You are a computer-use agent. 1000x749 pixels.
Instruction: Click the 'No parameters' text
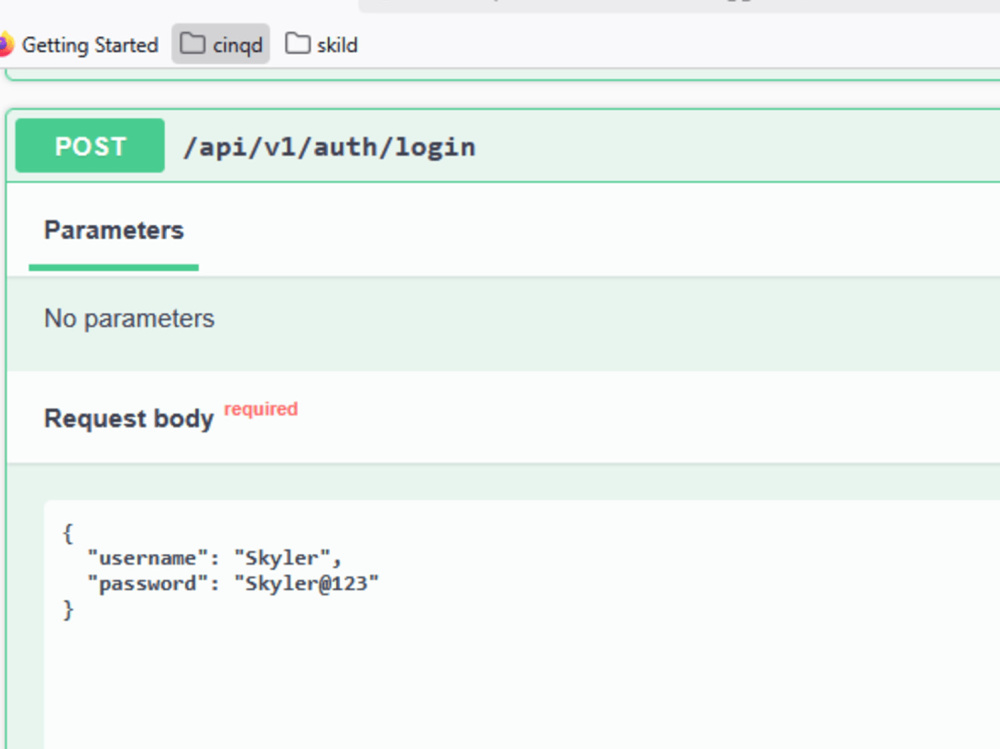tap(129, 318)
